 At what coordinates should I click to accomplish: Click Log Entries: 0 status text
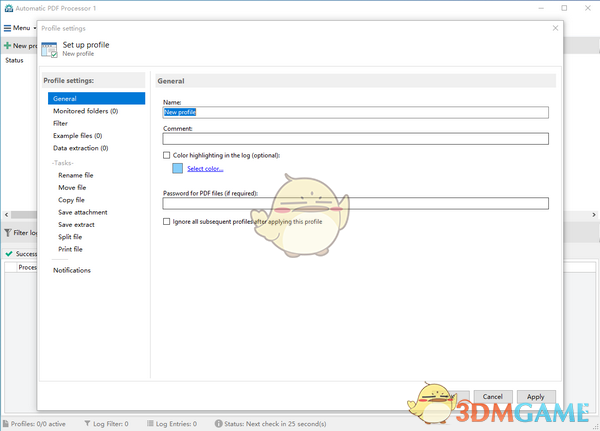pyautogui.click(x=176, y=424)
